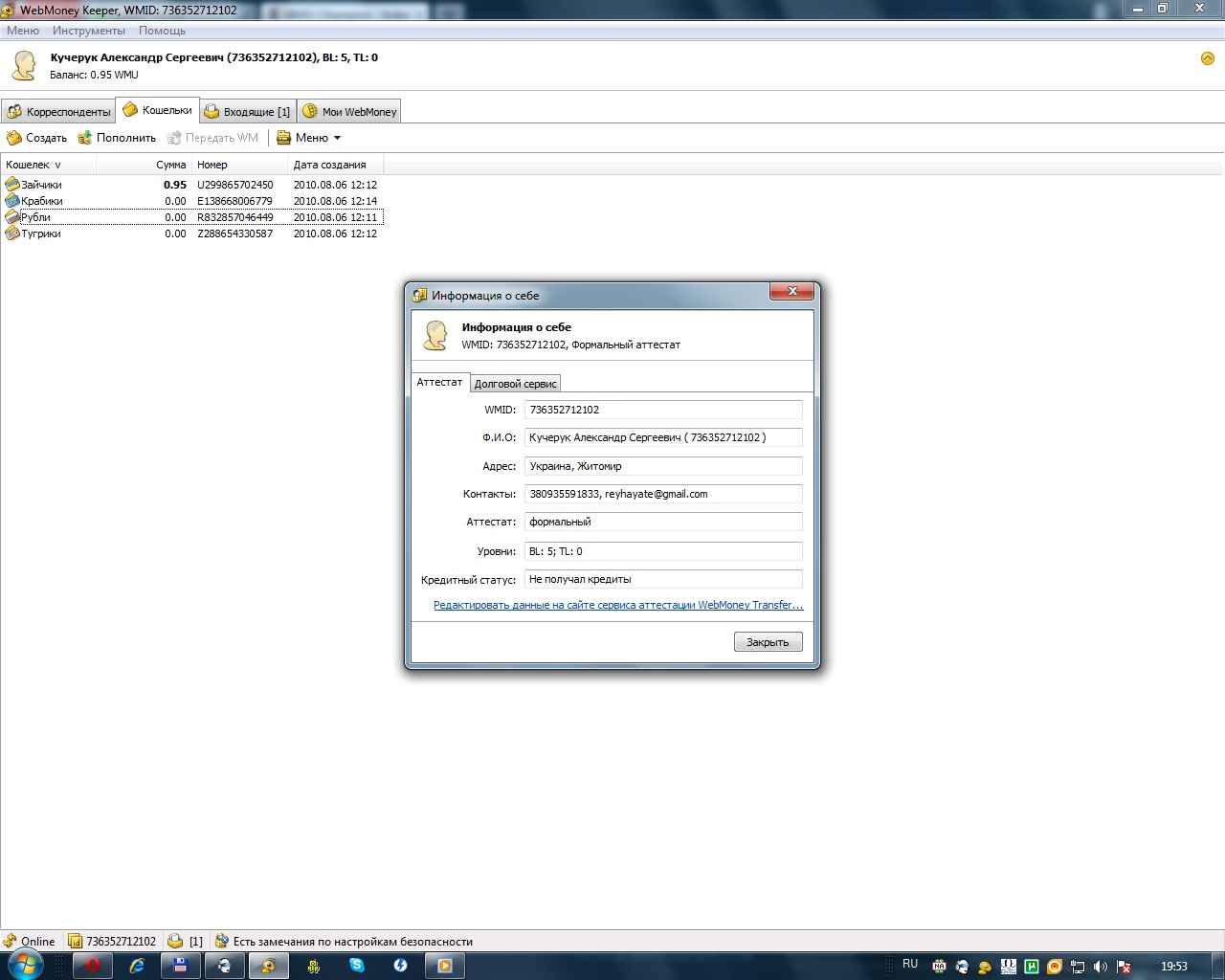
Task: Click the Баланс: 0.95 WMU text
Action: [x=94, y=75]
